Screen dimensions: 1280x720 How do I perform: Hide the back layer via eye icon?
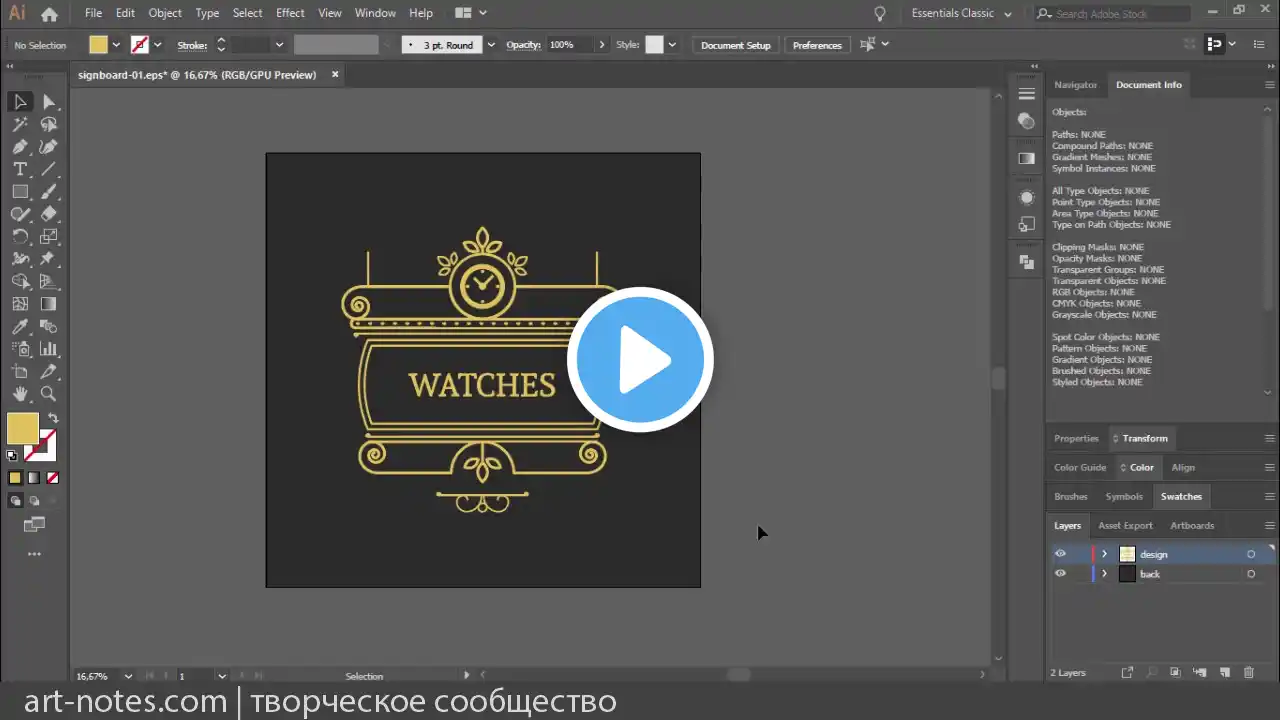point(1060,574)
